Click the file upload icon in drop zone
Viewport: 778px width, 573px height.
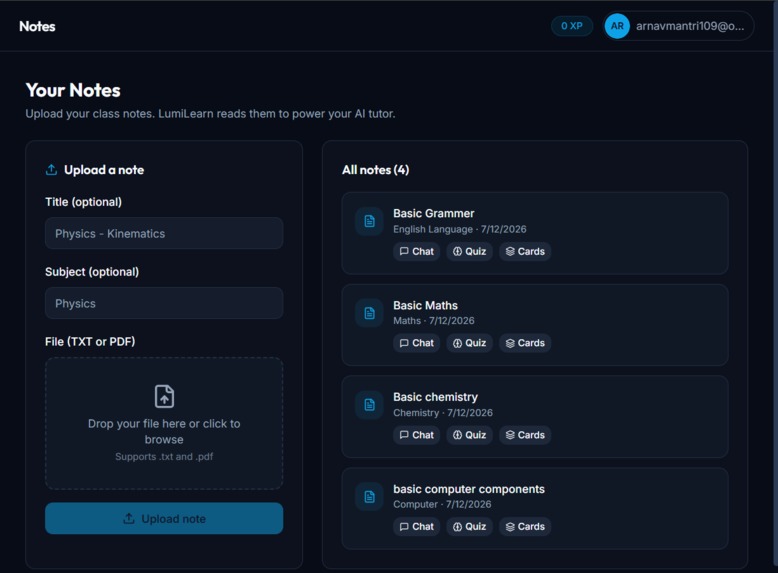164,396
